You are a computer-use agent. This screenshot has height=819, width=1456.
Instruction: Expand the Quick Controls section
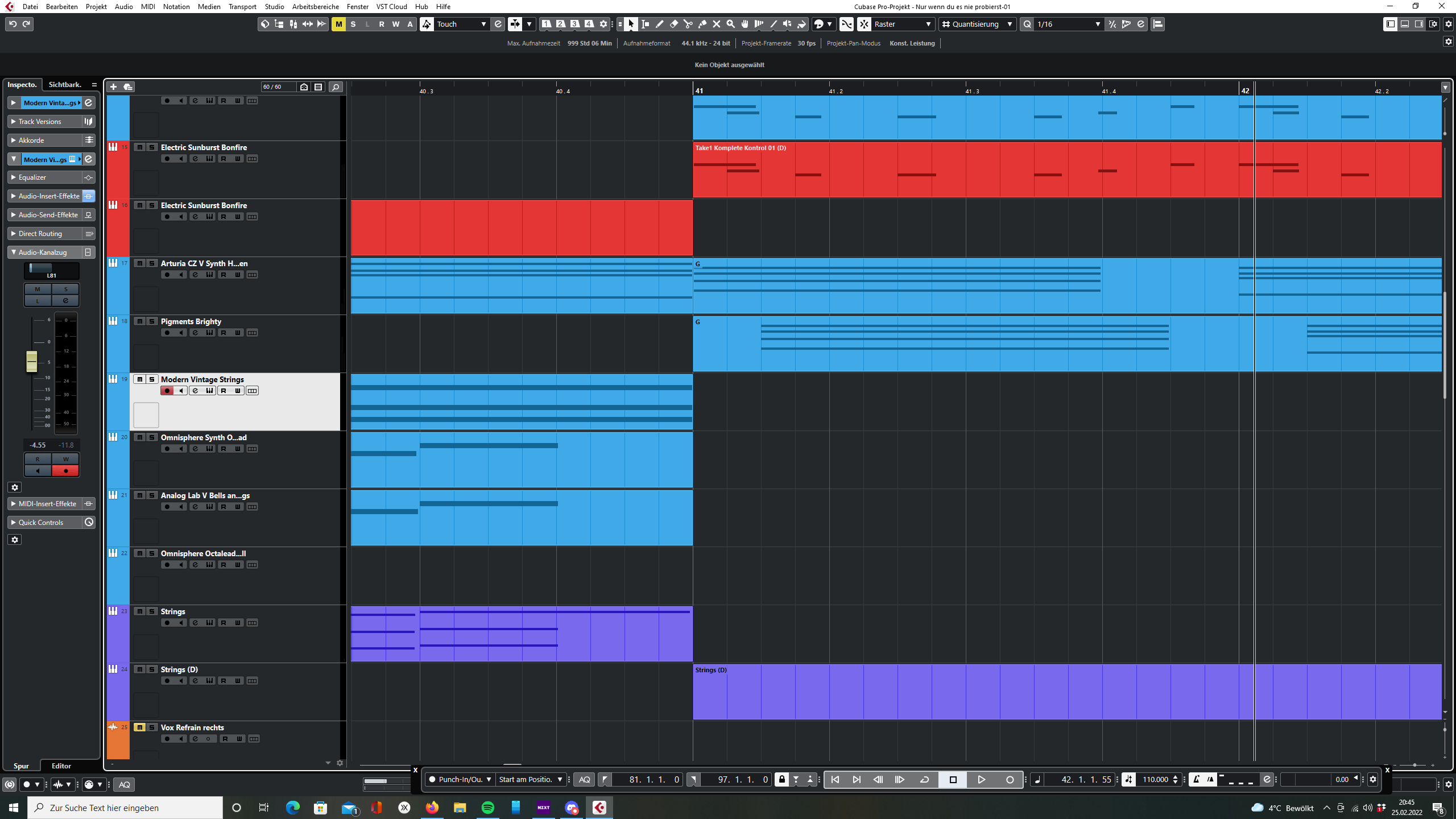click(45, 523)
